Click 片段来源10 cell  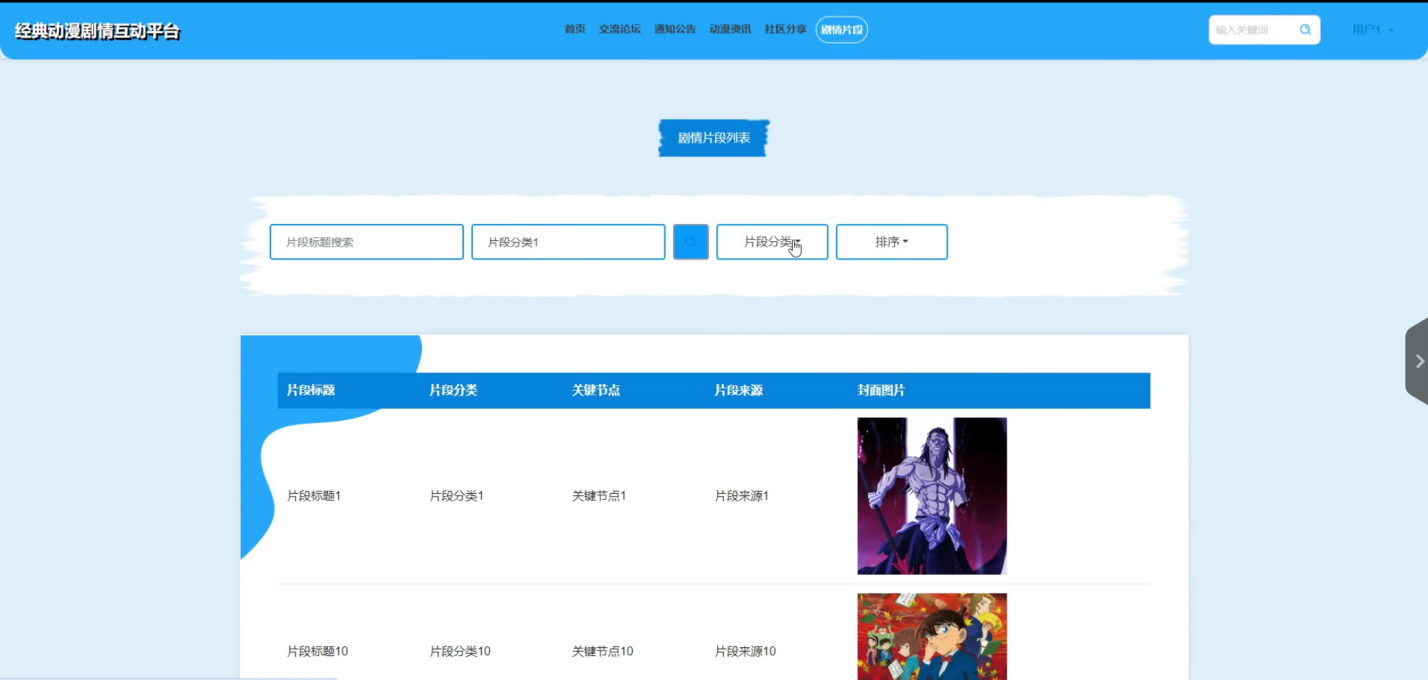pyautogui.click(x=745, y=651)
